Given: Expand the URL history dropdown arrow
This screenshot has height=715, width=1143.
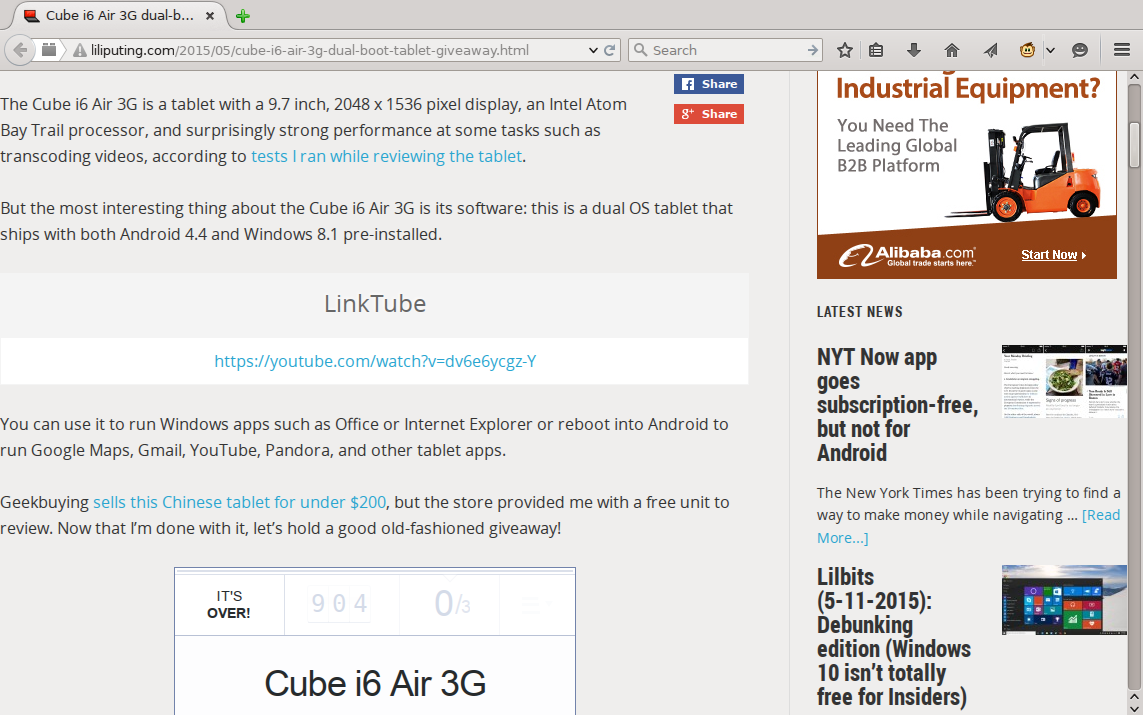Looking at the screenshot, I should pyautogui.click(x=593, y=50).
